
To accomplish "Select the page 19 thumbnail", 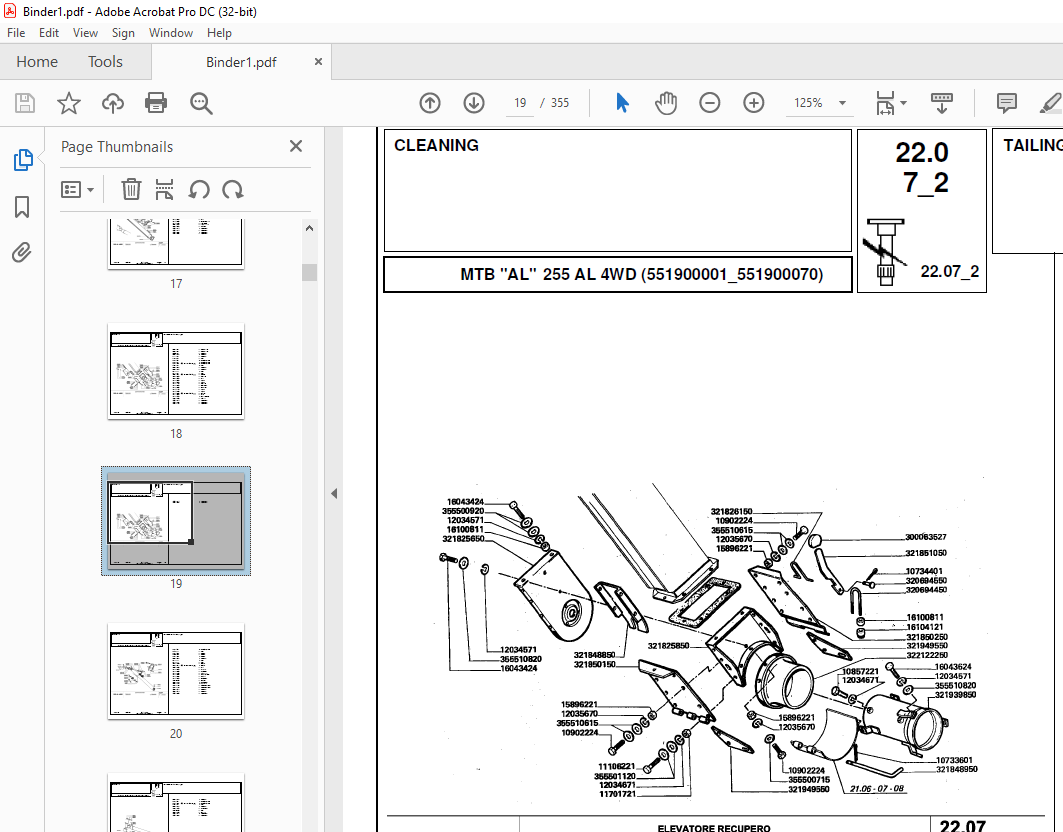I will [176, 521].
